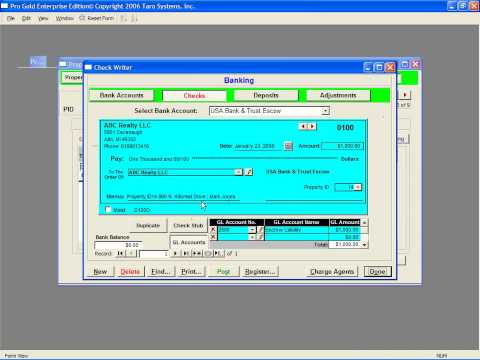Click the Check Stub button
480x360 pixels.
click(188, 226)
